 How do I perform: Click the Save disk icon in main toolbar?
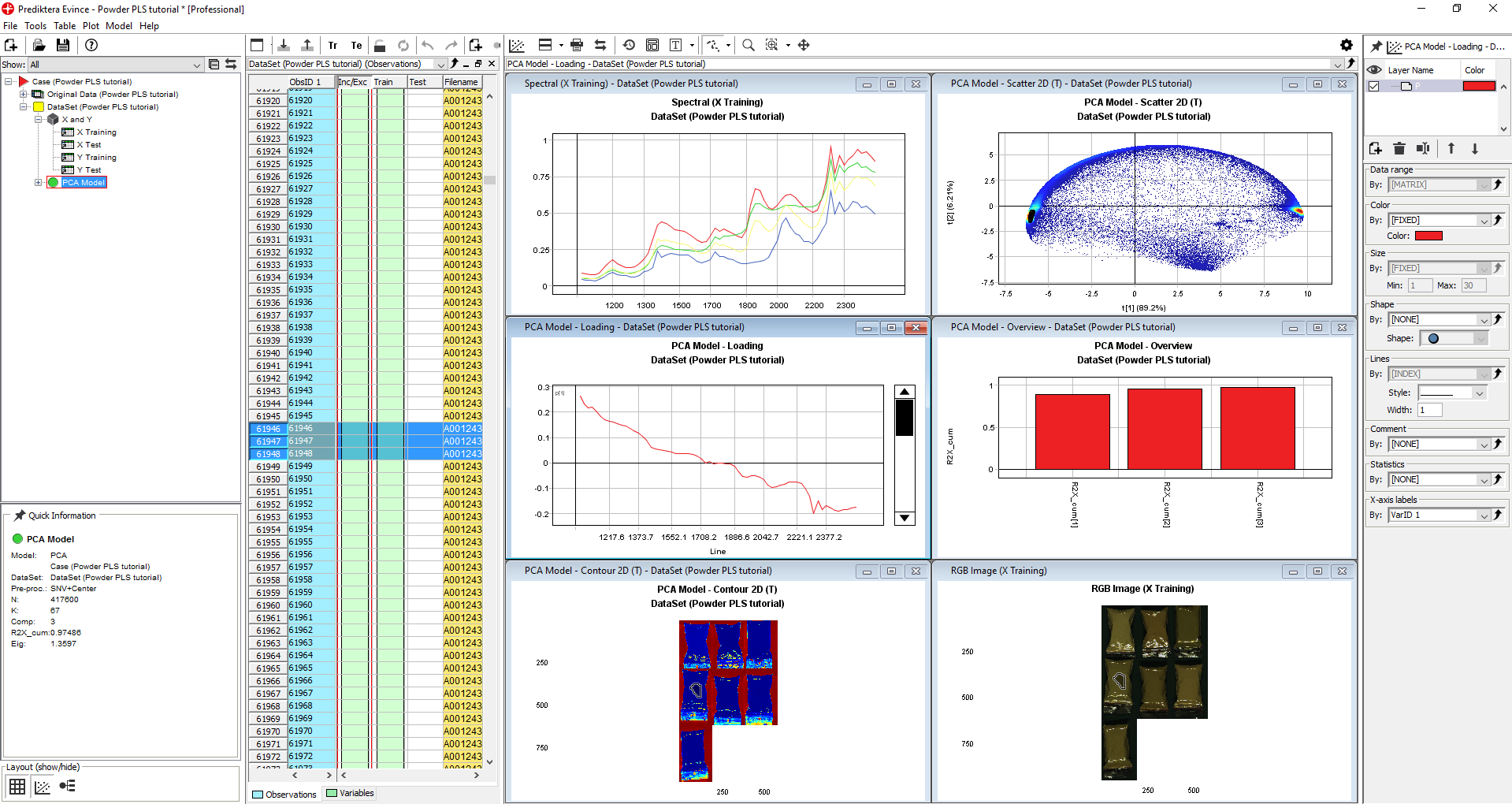[63, 45]
